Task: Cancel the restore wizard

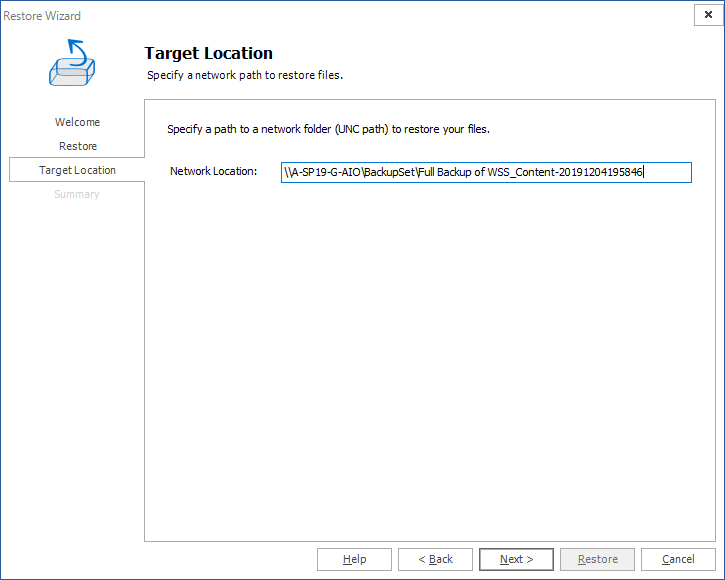Action: (678, 559)
